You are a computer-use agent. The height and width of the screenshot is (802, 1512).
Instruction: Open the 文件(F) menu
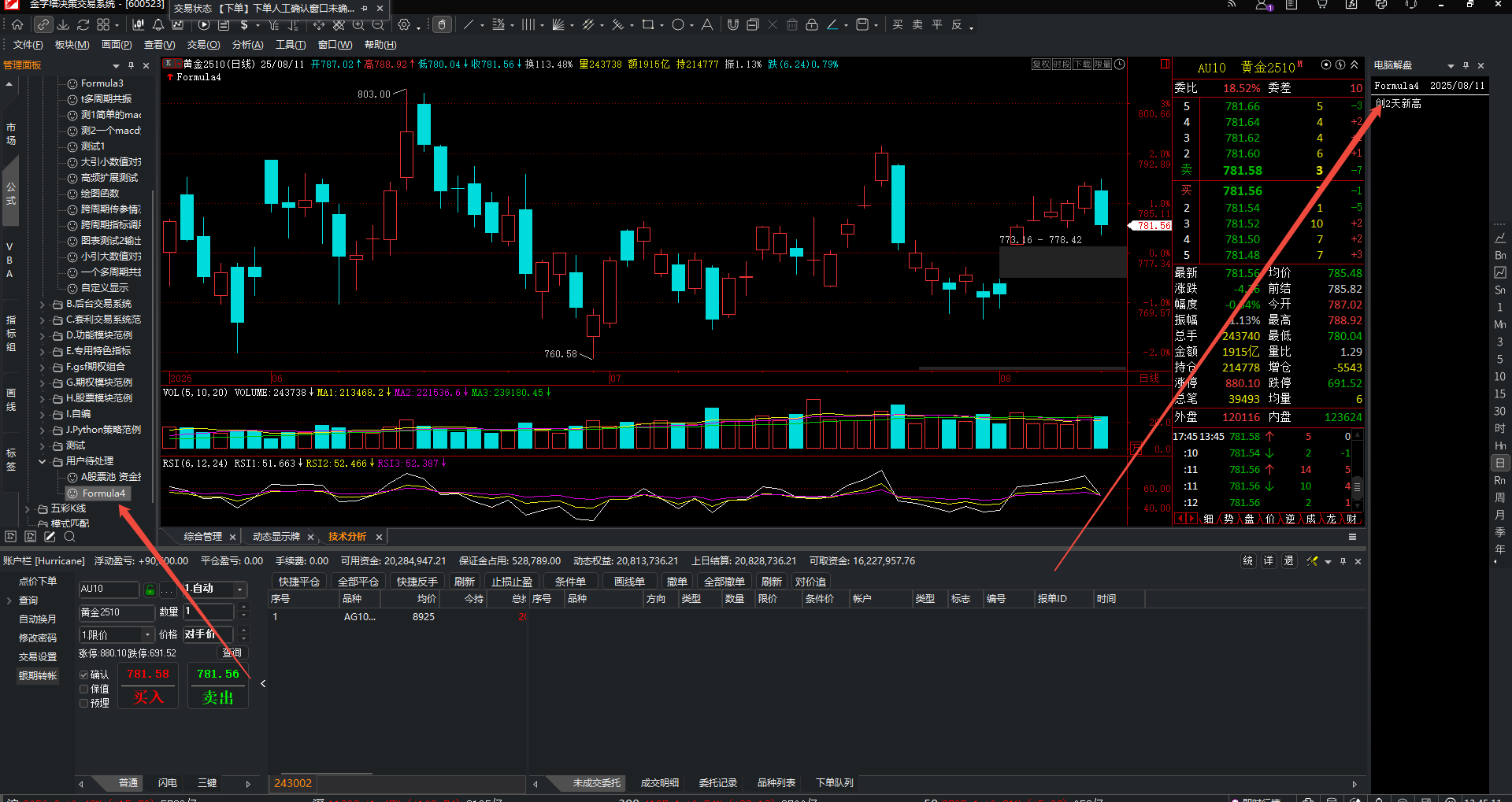(28, 45)
